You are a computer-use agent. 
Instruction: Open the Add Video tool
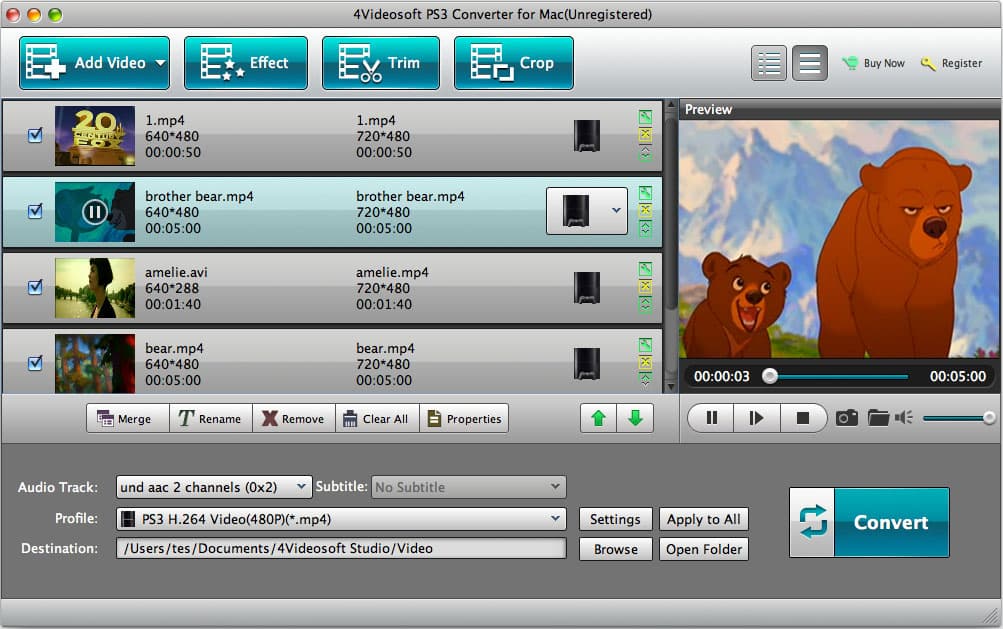(94, 62)
